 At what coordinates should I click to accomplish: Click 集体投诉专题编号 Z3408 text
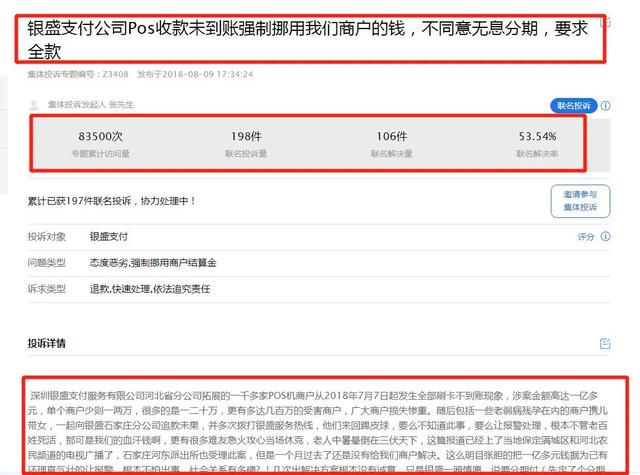coord(78,74)
